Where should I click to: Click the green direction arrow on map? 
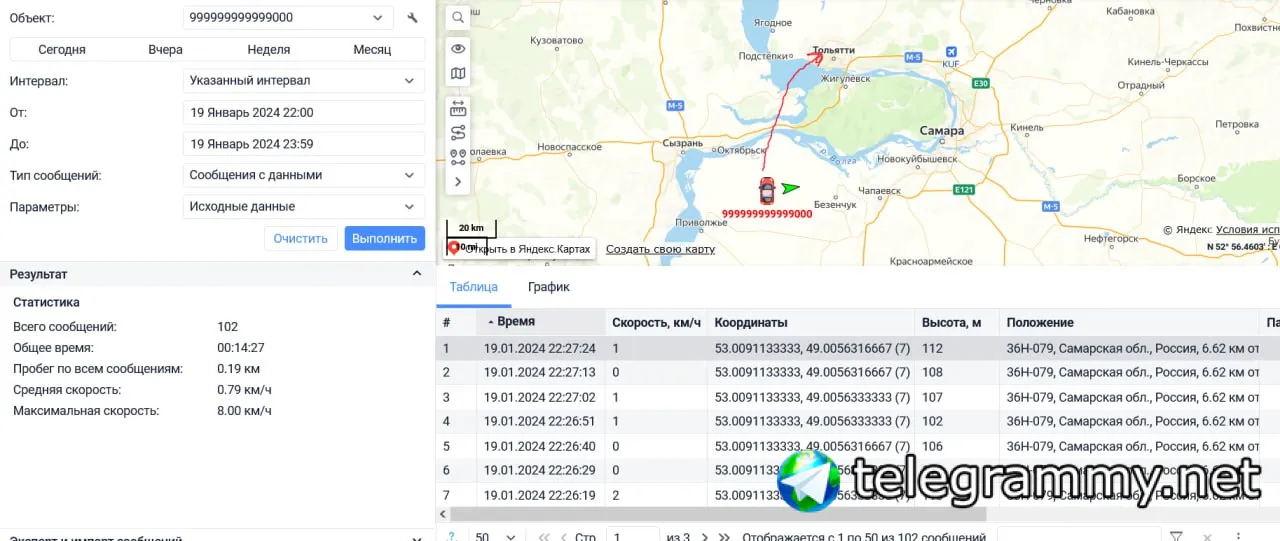pyautogui.click(x=791, y=187)
